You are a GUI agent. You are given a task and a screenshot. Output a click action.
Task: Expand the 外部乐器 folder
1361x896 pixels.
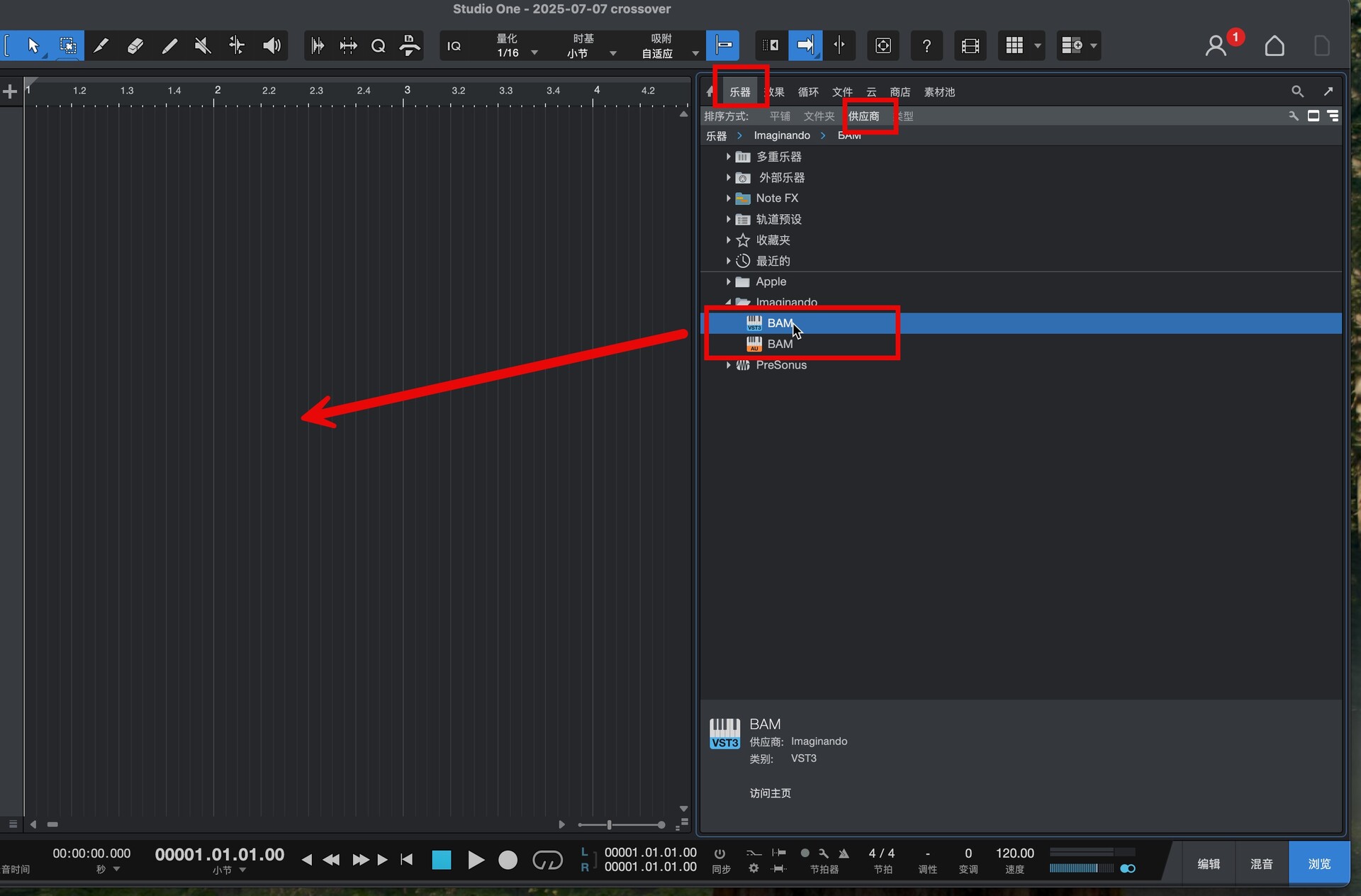pos(728,177)
